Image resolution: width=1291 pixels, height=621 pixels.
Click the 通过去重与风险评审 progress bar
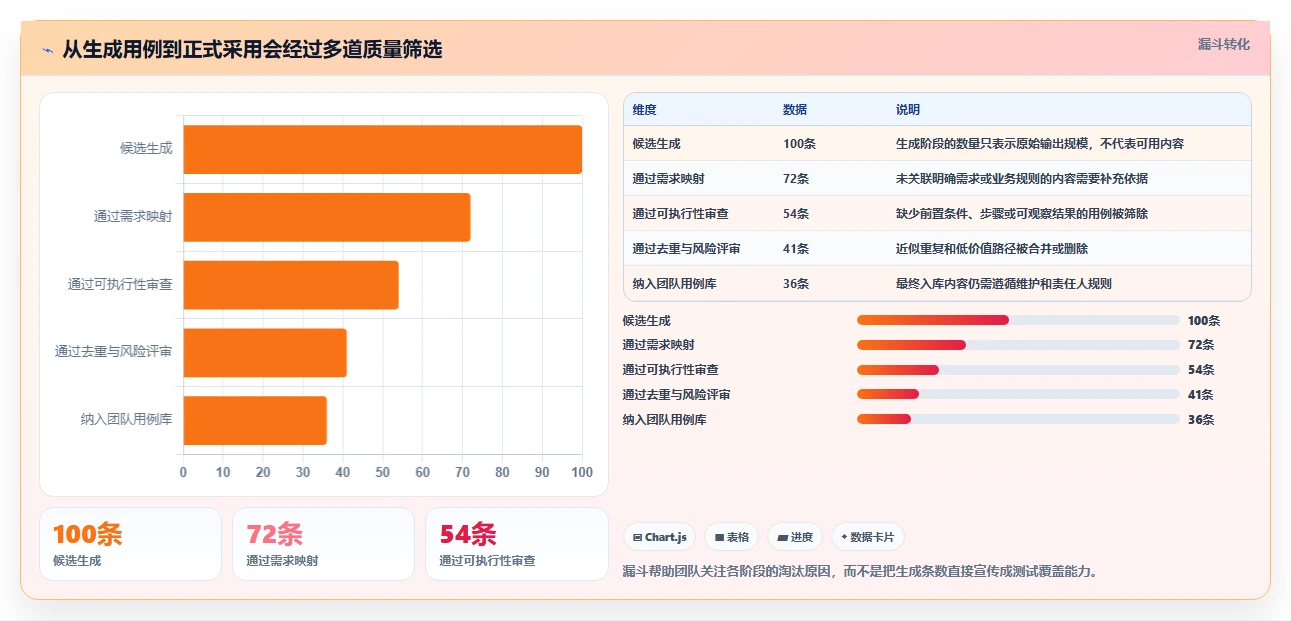point(1018,395)
